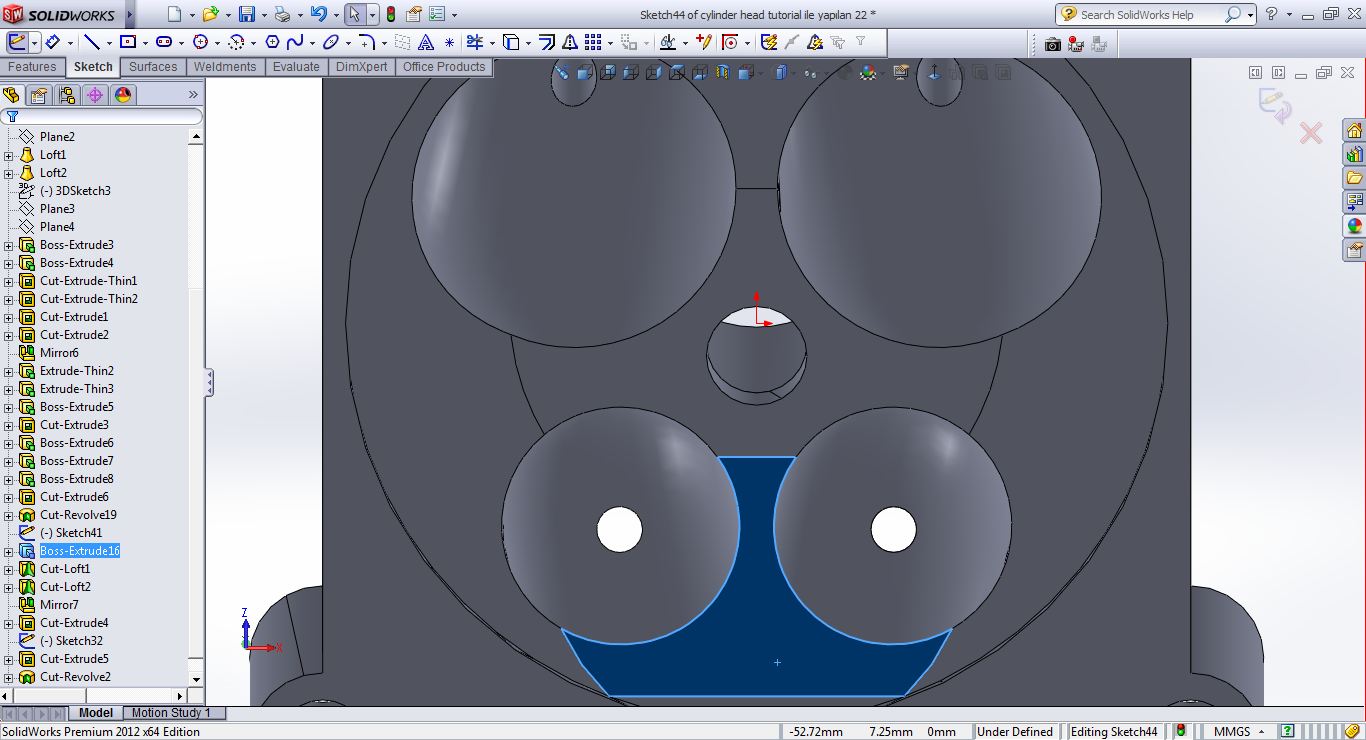Open the DimXpertManager panel tab
This screenshot has width=1366, height=740.
click(95, 95)
